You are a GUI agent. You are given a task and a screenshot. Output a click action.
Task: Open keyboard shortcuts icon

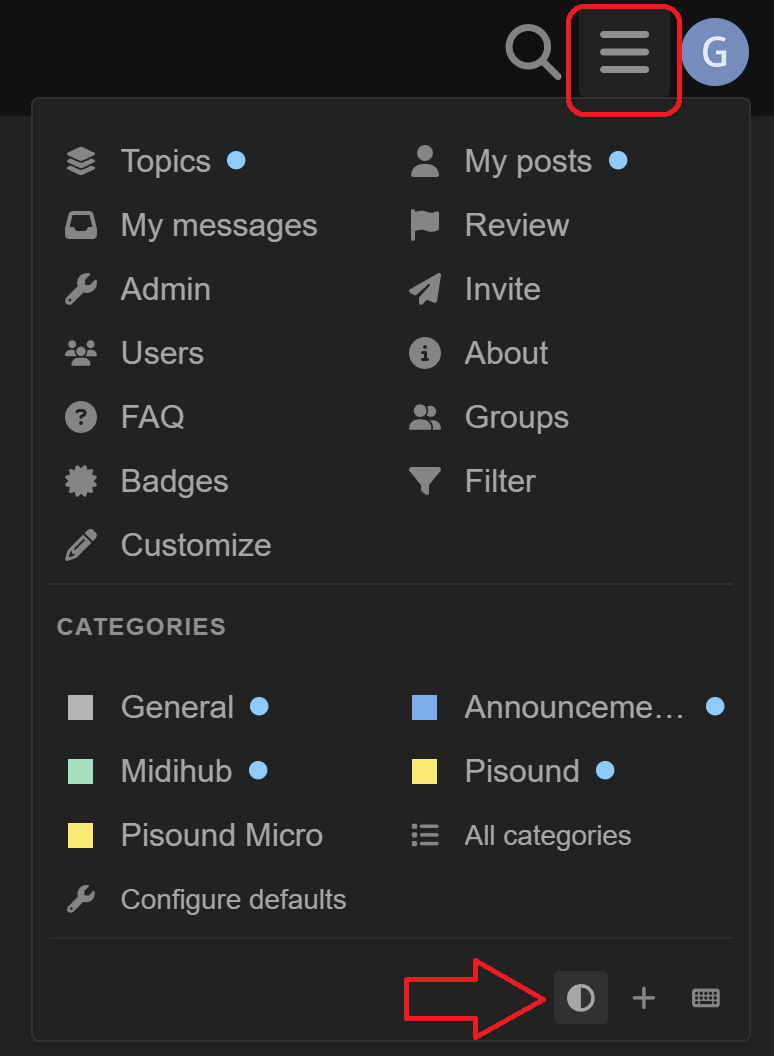click(x=706, y=997)
